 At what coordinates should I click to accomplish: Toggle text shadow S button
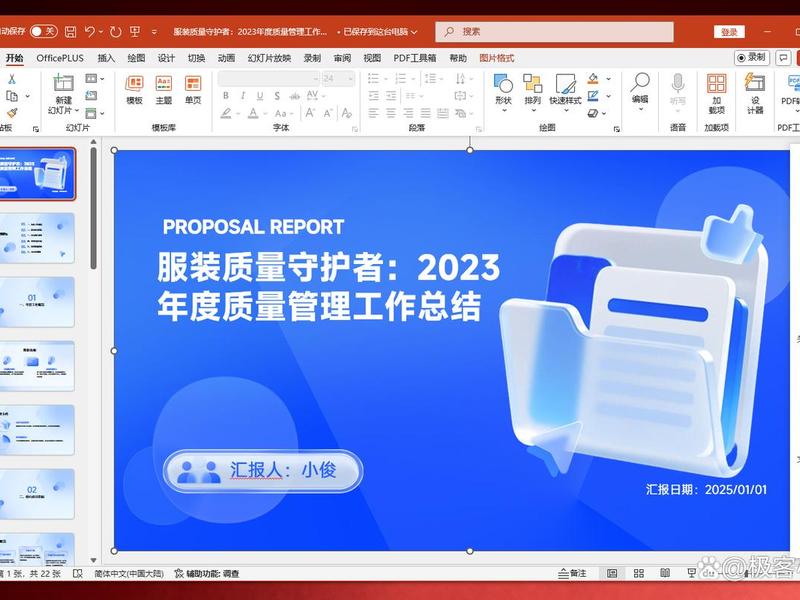pyautogui.click(x=277, y=95)
